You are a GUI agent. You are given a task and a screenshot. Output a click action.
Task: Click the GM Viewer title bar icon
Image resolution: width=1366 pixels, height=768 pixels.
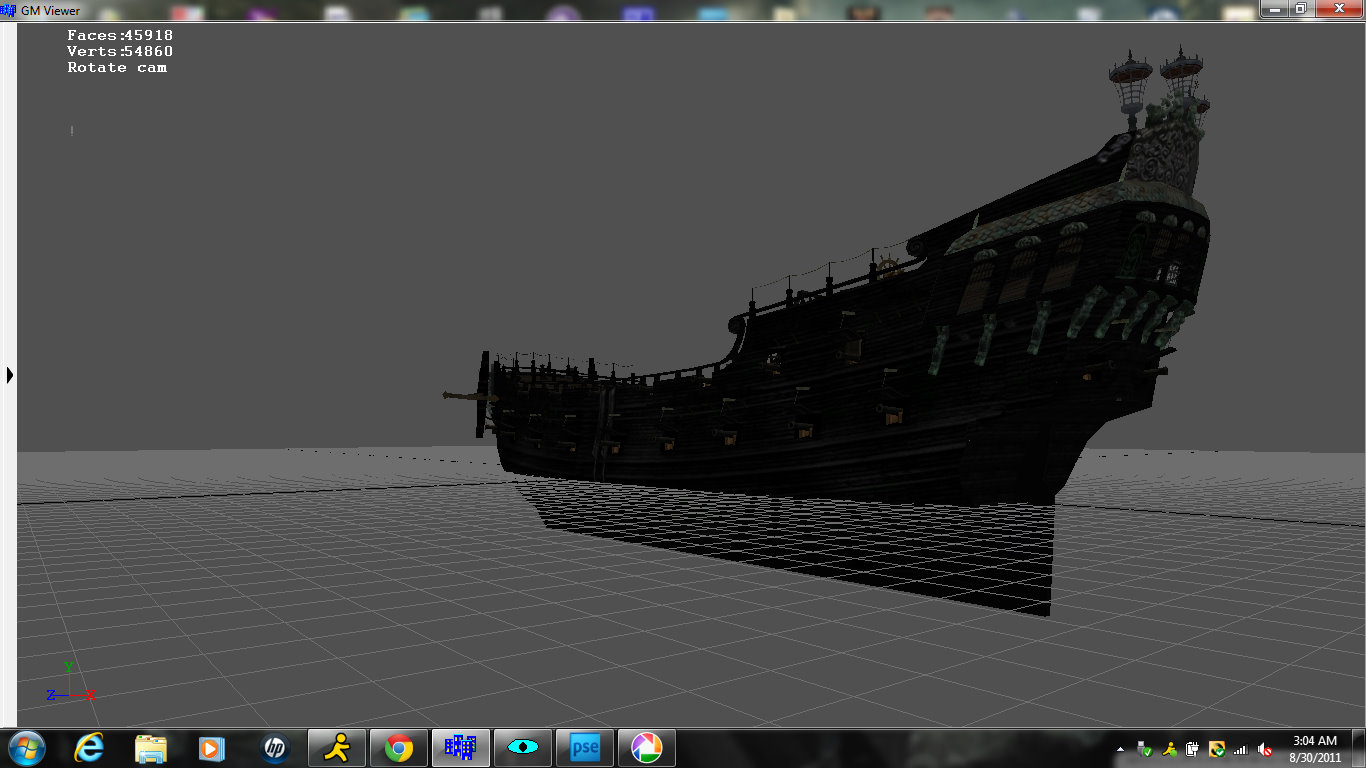pyautogui.click(x=10, y=10)
